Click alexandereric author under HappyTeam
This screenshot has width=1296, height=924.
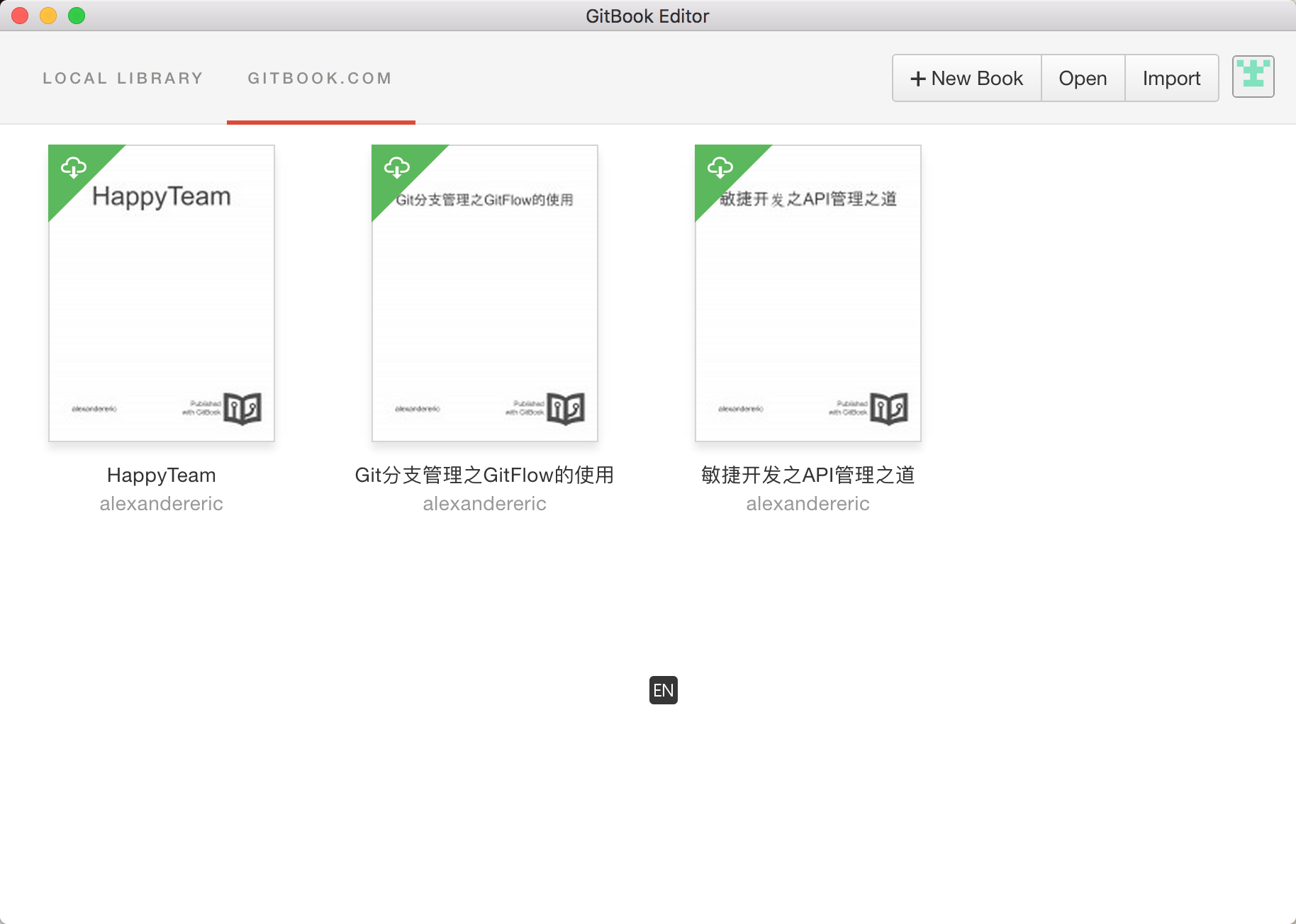pyautogui.click(x=162, y=504)
